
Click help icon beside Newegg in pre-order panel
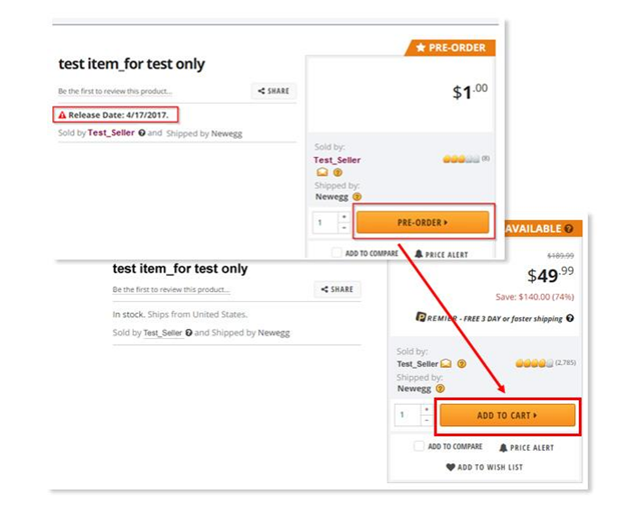357,197
